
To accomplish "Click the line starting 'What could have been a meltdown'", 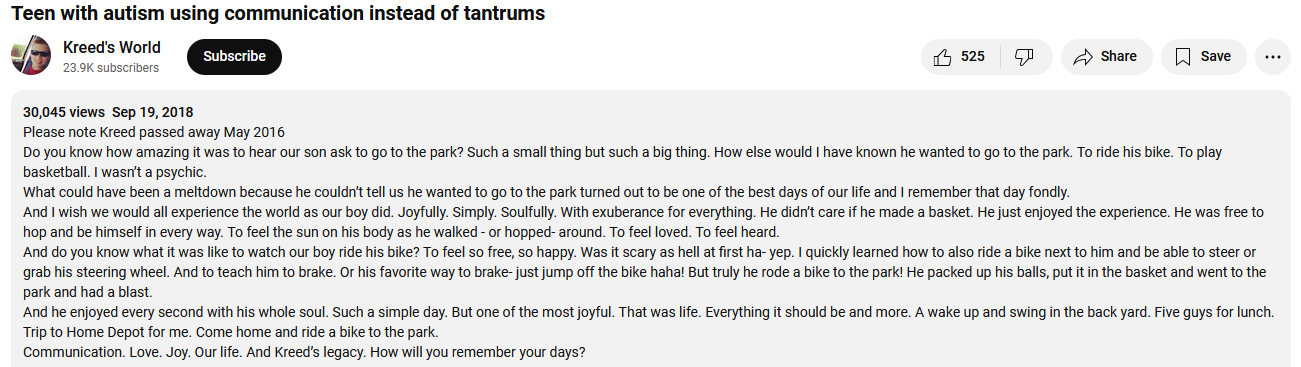I will pos(546,192).
